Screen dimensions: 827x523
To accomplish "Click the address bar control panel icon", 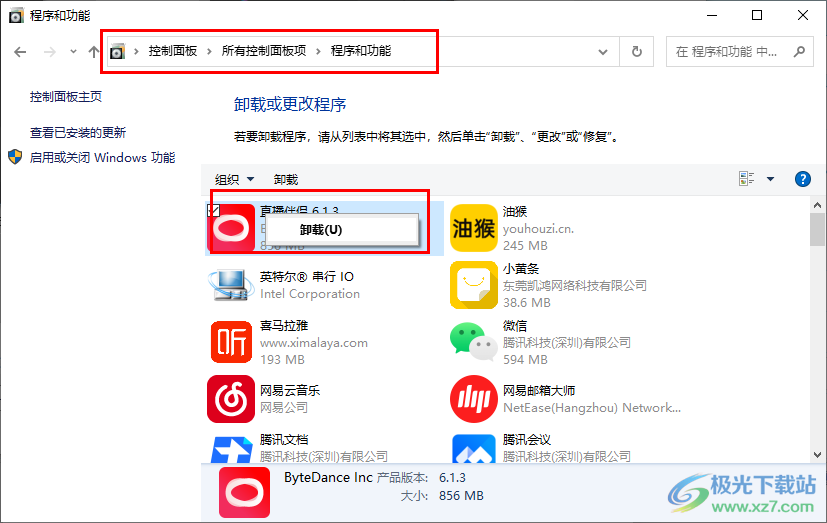I will point(117,52).
